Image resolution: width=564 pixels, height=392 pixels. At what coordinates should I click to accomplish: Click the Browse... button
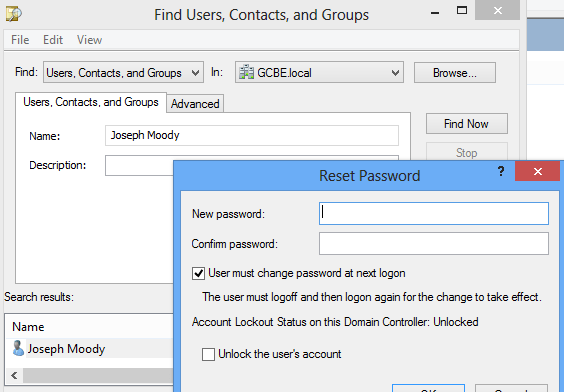(x=455, y=73)
